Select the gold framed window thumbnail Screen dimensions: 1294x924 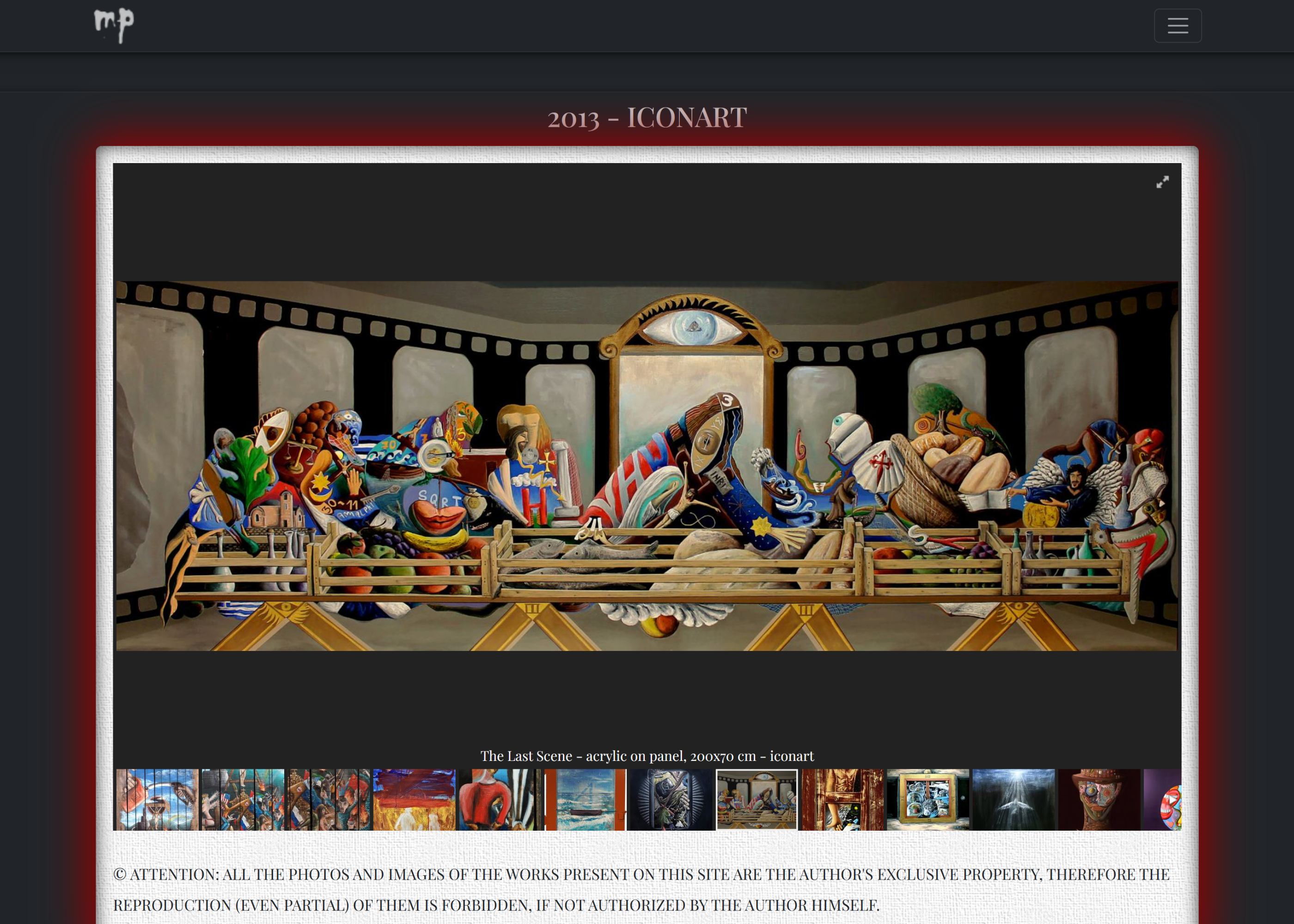(928, 799)
